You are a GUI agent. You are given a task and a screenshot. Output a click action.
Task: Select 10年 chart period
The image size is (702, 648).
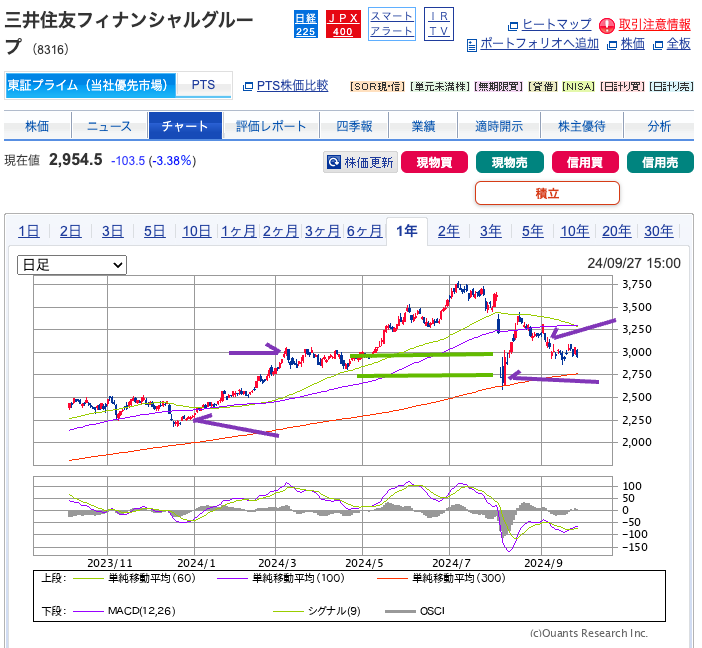click(575, 231)
